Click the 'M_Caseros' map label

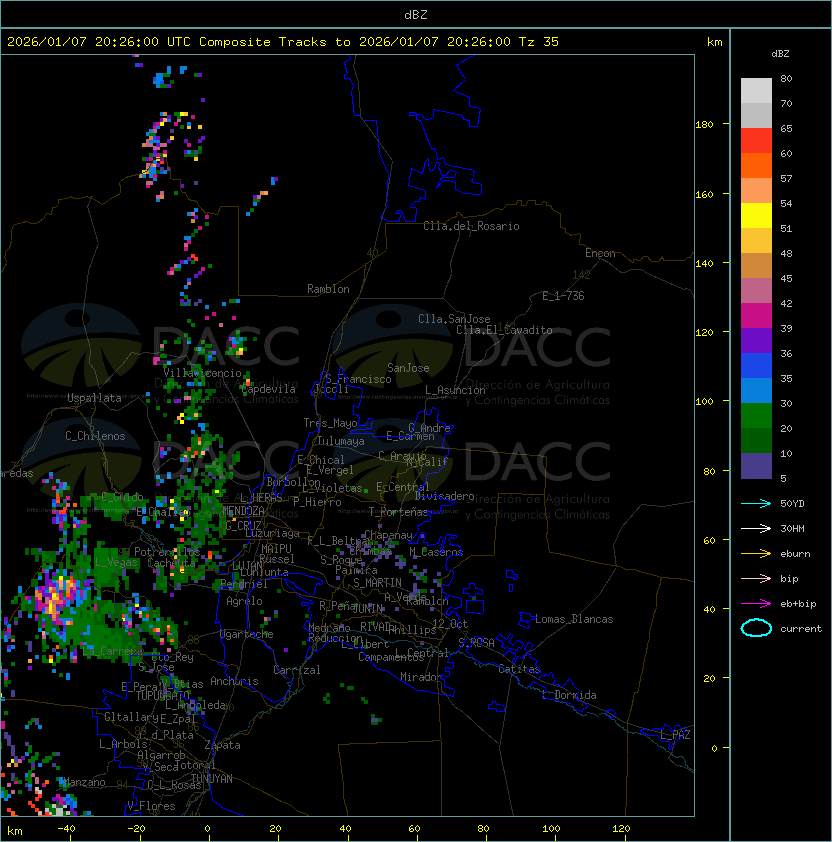click(436, 552)
